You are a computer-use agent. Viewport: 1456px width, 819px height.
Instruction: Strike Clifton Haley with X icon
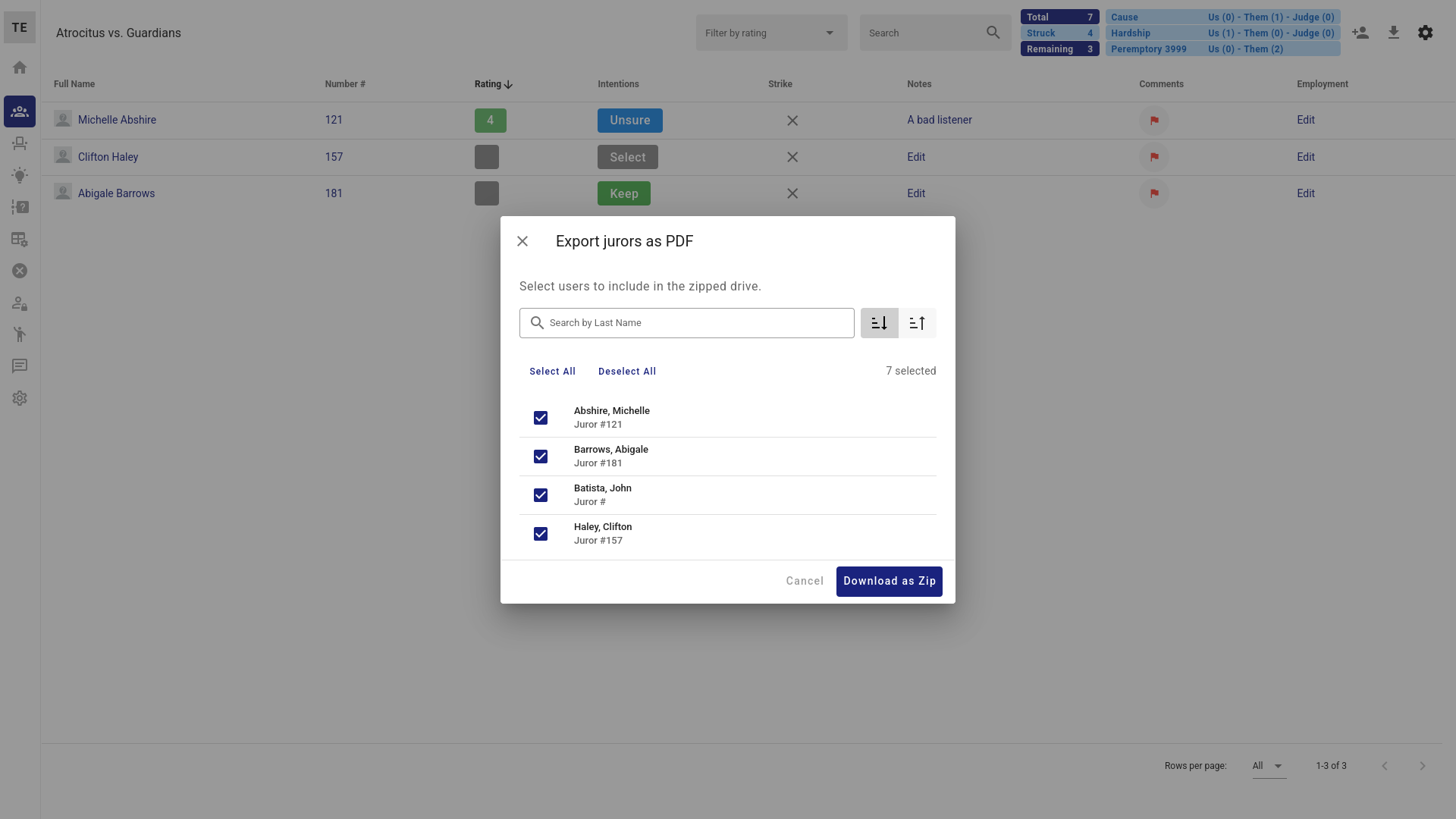(x=792, y=157)
